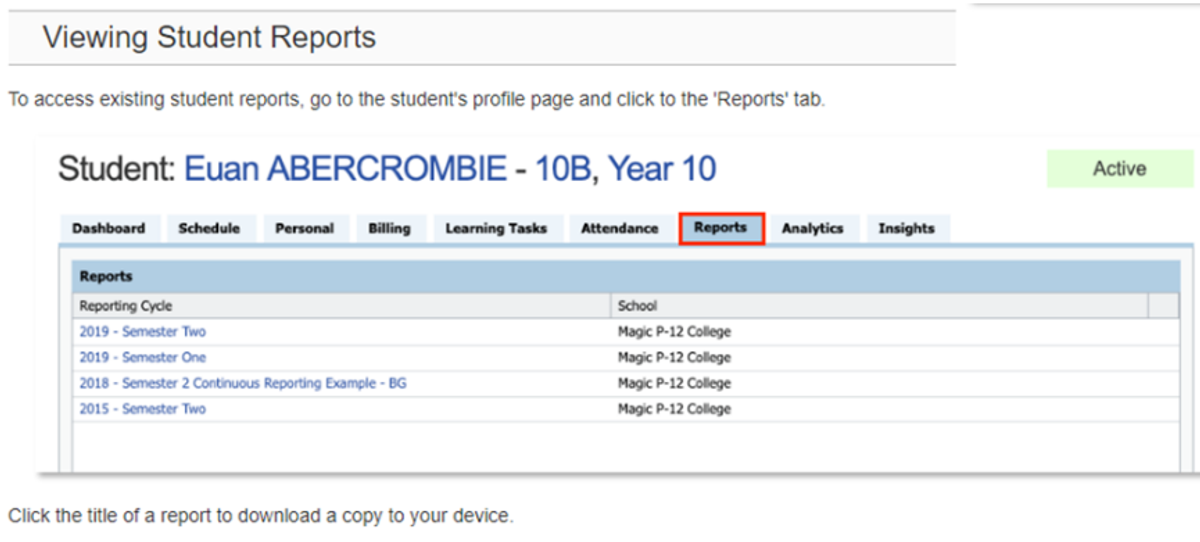Click the Euan ABERCROMBIE student name link
Image resolution: width=1200 pixels, height=542 pixels.
345,169
